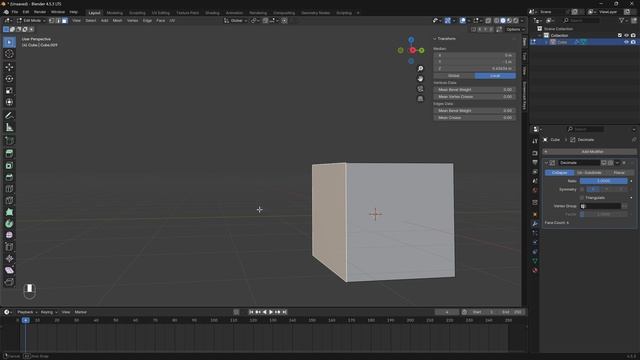
Task: Select the Inset Faces tool
Action: 9,166
